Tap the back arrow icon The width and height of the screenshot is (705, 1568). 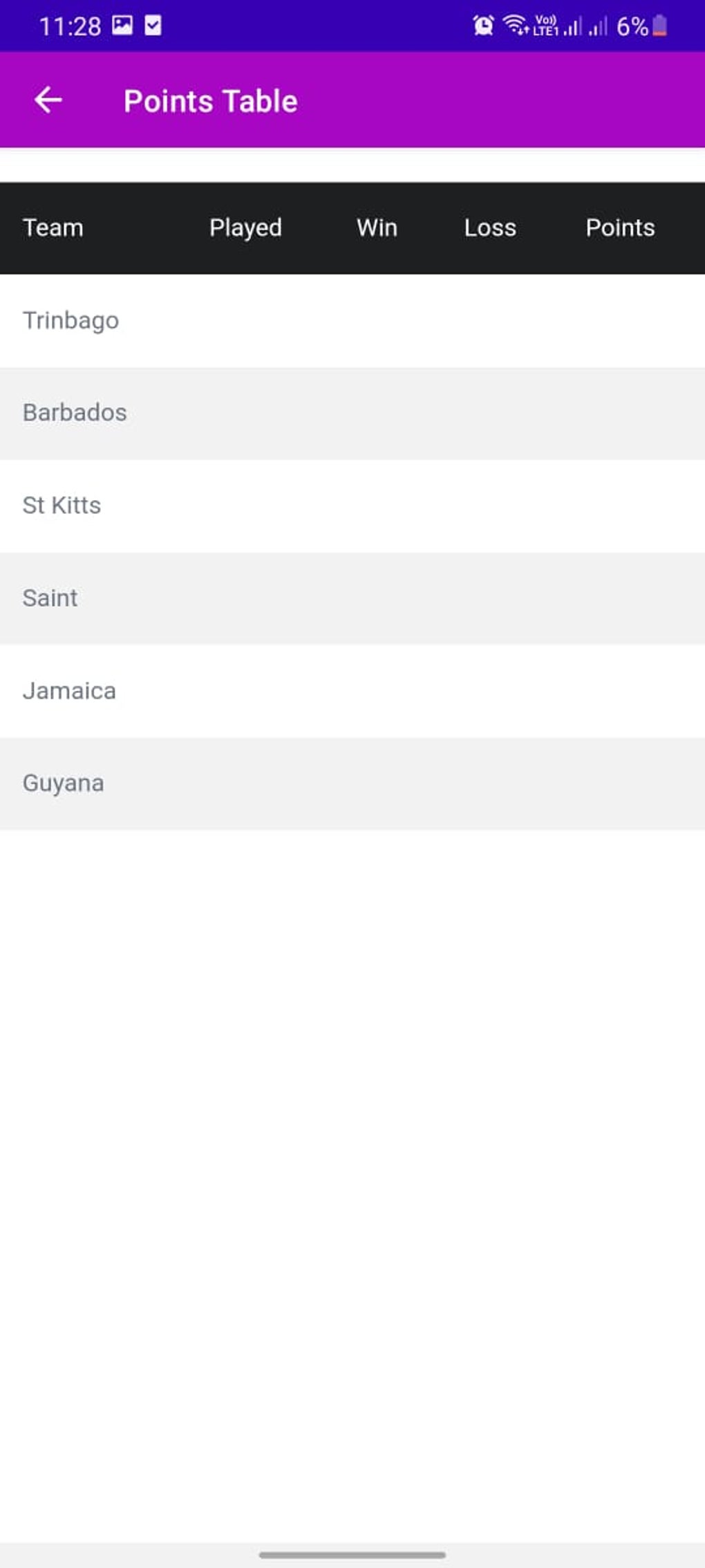[x=48, y=100]
